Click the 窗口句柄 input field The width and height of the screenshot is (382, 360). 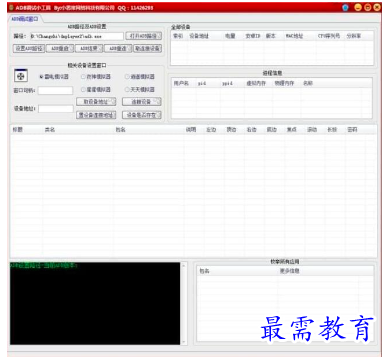(x=55, y=90)
